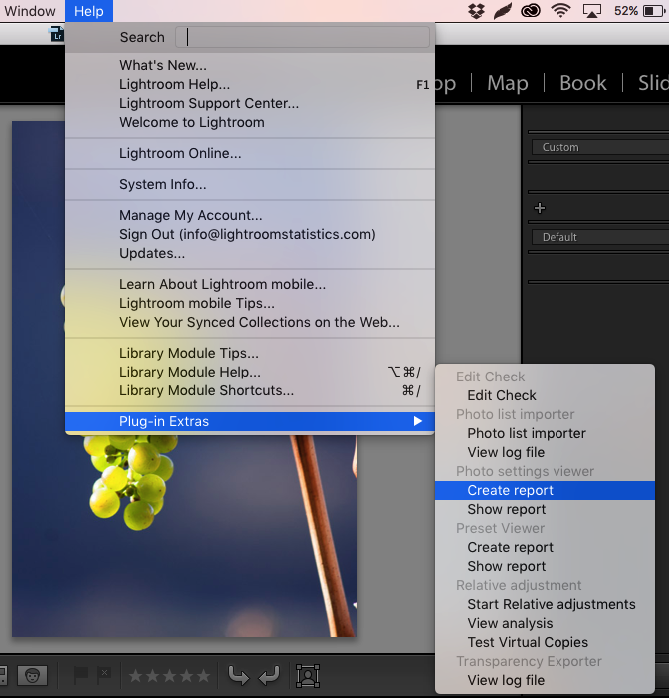
Task: Choose Manage My Account...
Action: (250, 215)
